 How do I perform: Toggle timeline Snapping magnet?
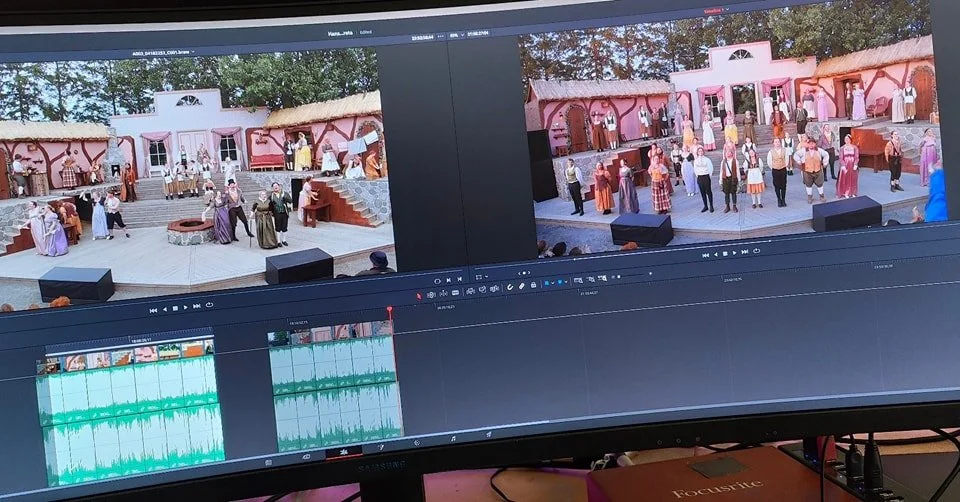(510, 287)
